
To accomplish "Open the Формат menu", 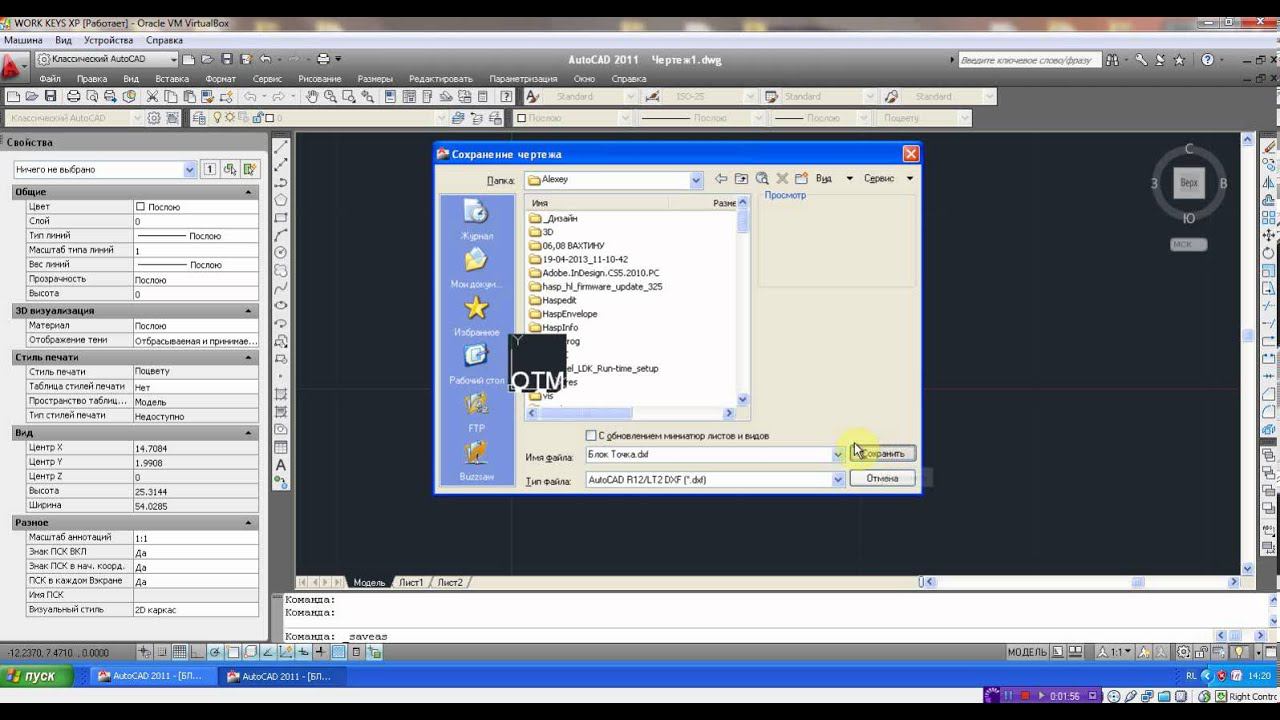I will (x=221, y=79).
